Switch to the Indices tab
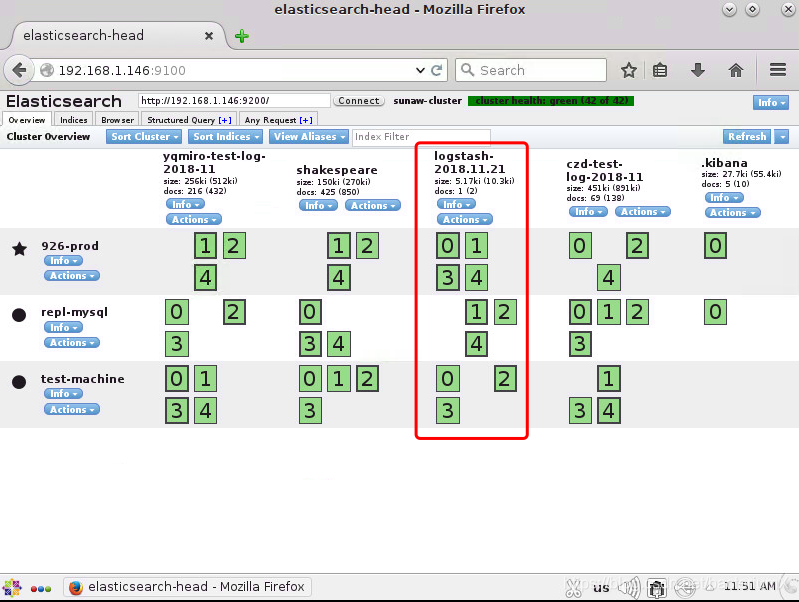 click(73, 120)
